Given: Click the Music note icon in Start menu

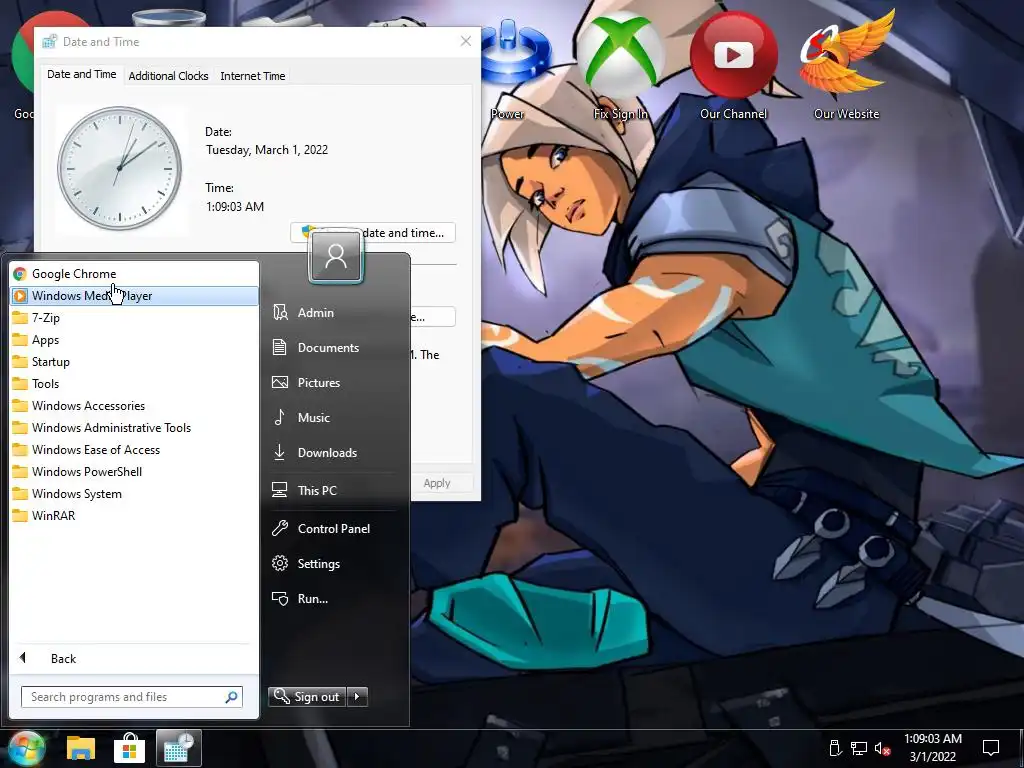Looking at the screenshot, I should pos(280,417).
